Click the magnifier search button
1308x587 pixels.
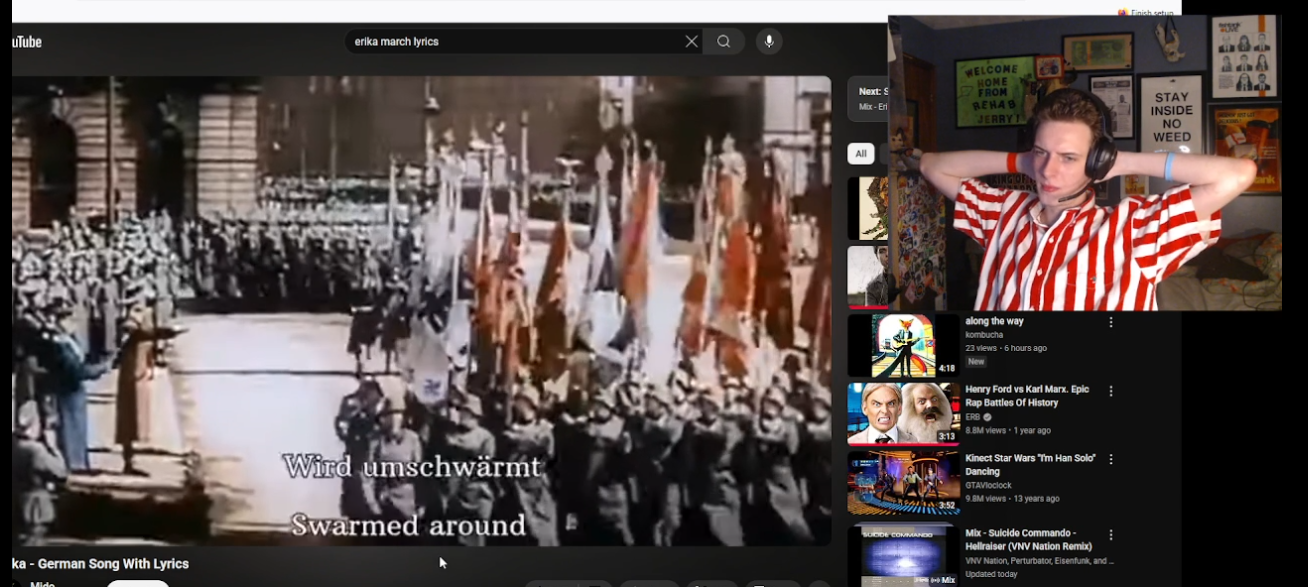(723, 41)
